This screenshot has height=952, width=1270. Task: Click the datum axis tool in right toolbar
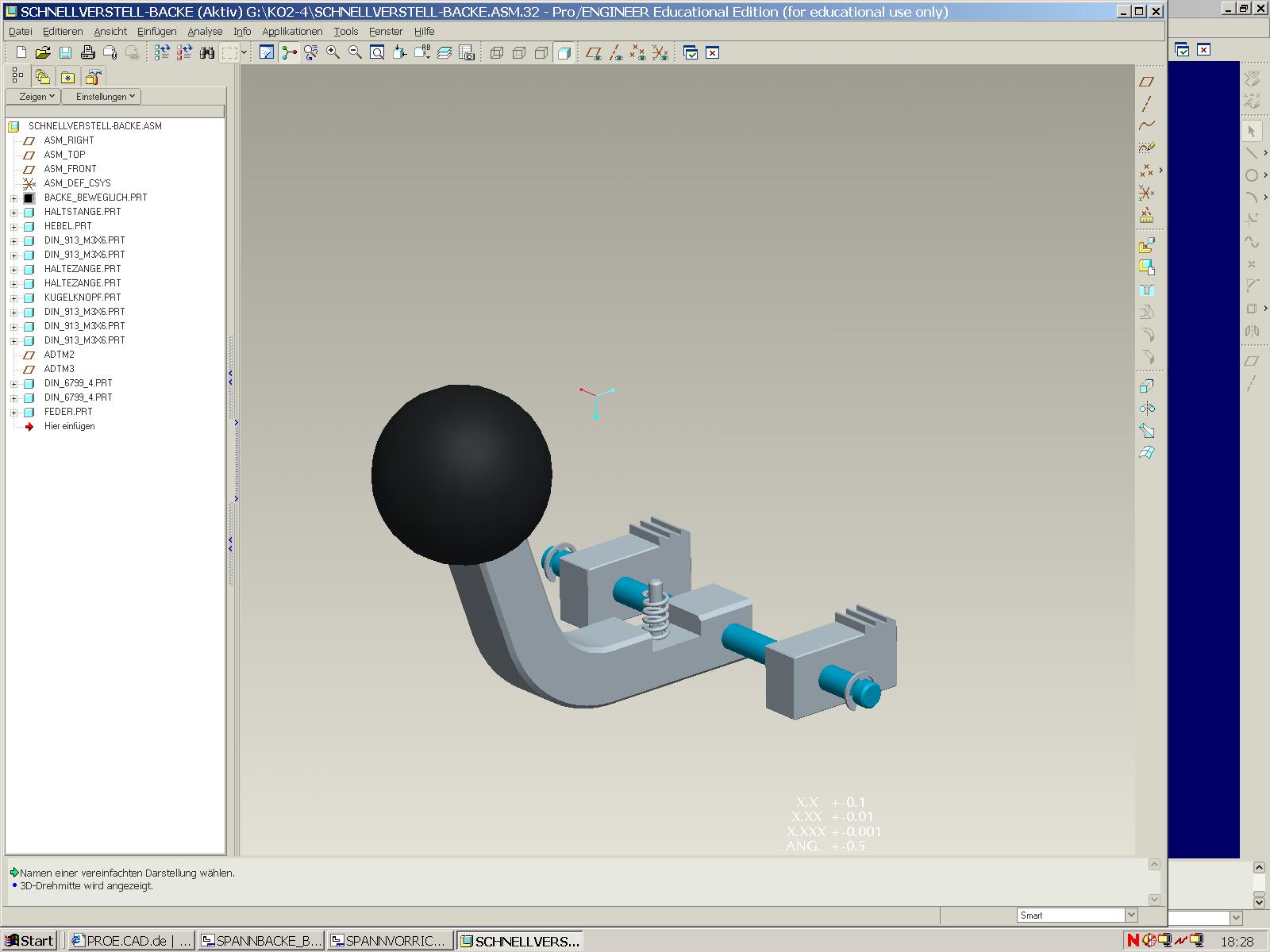pos(1146,104)
